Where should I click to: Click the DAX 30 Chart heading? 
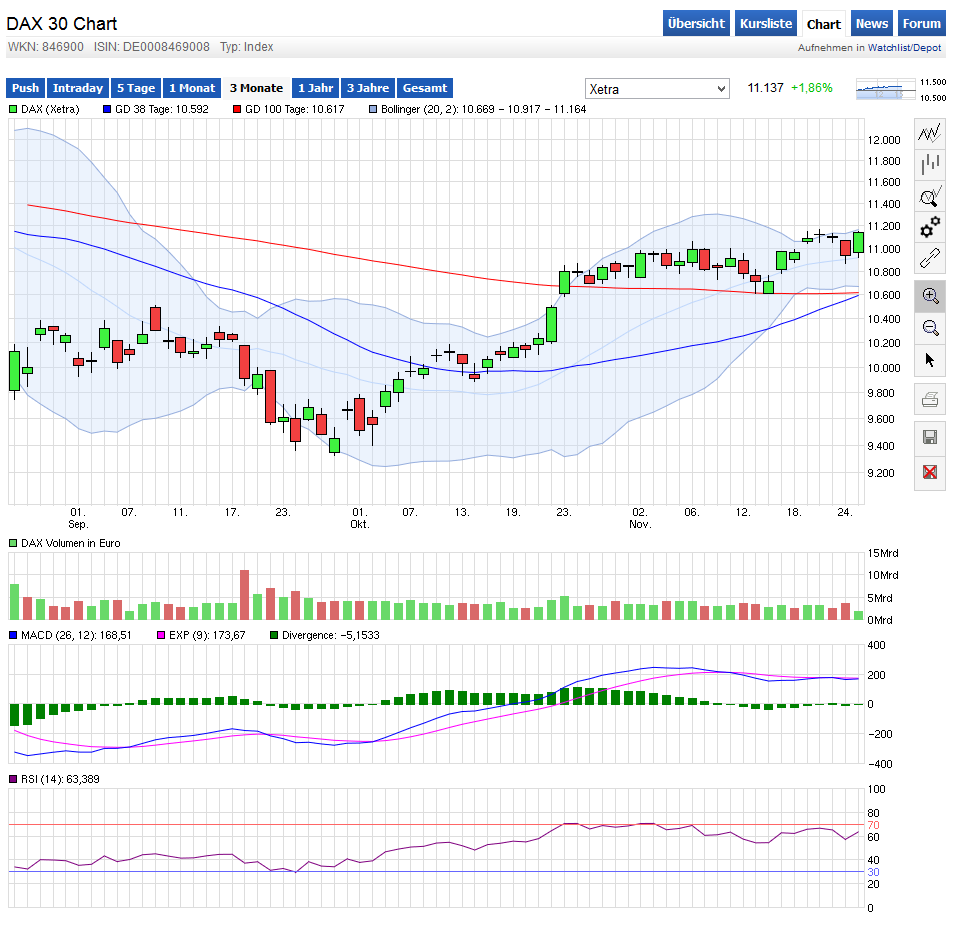tap(61, 24)
